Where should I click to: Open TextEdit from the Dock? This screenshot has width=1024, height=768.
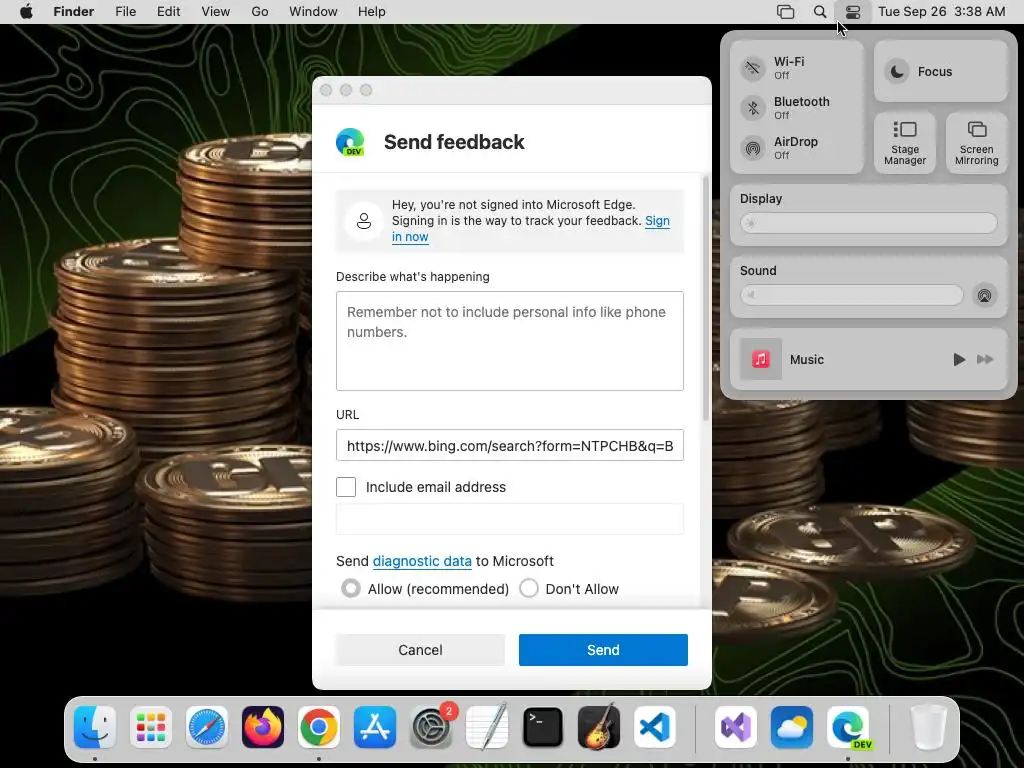point(487,727)
